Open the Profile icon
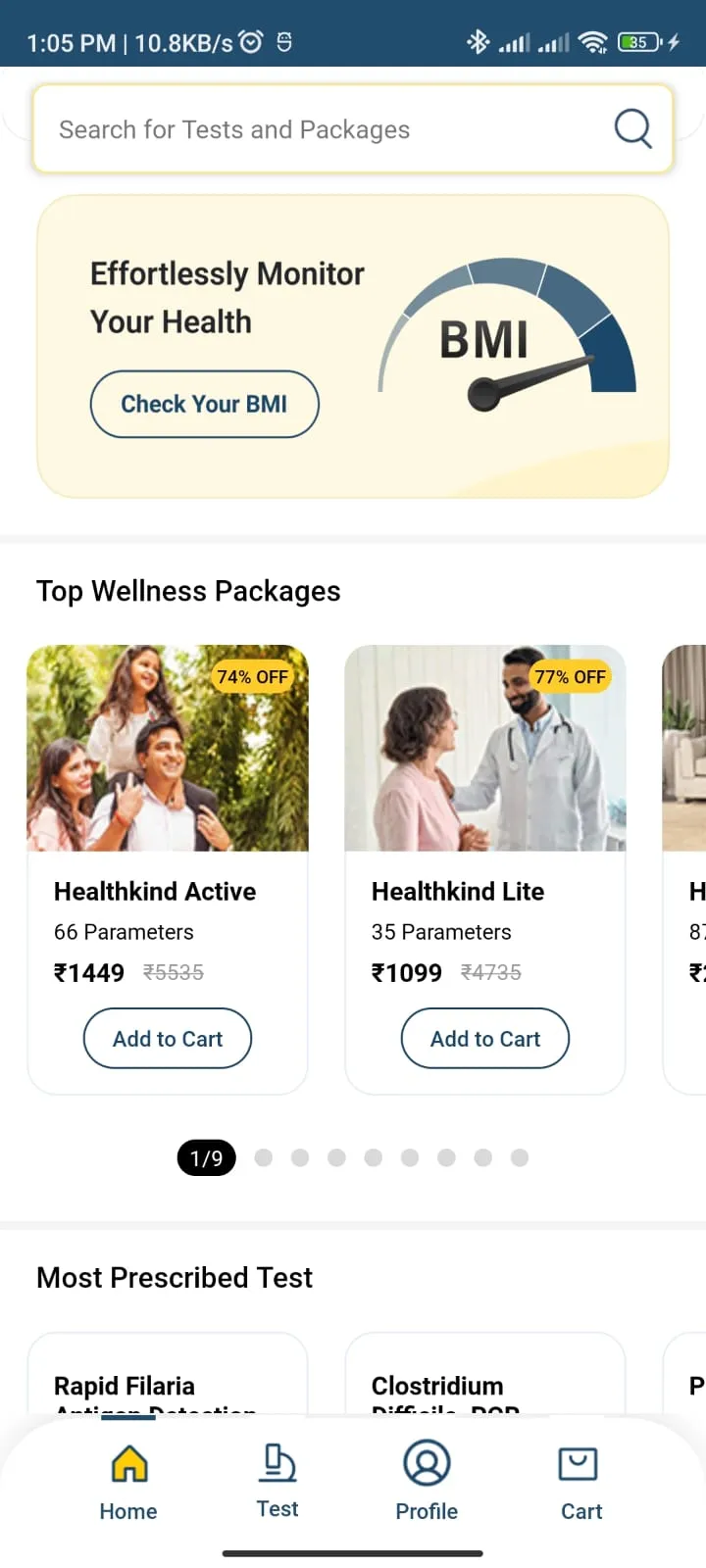 click(427, 1464)
